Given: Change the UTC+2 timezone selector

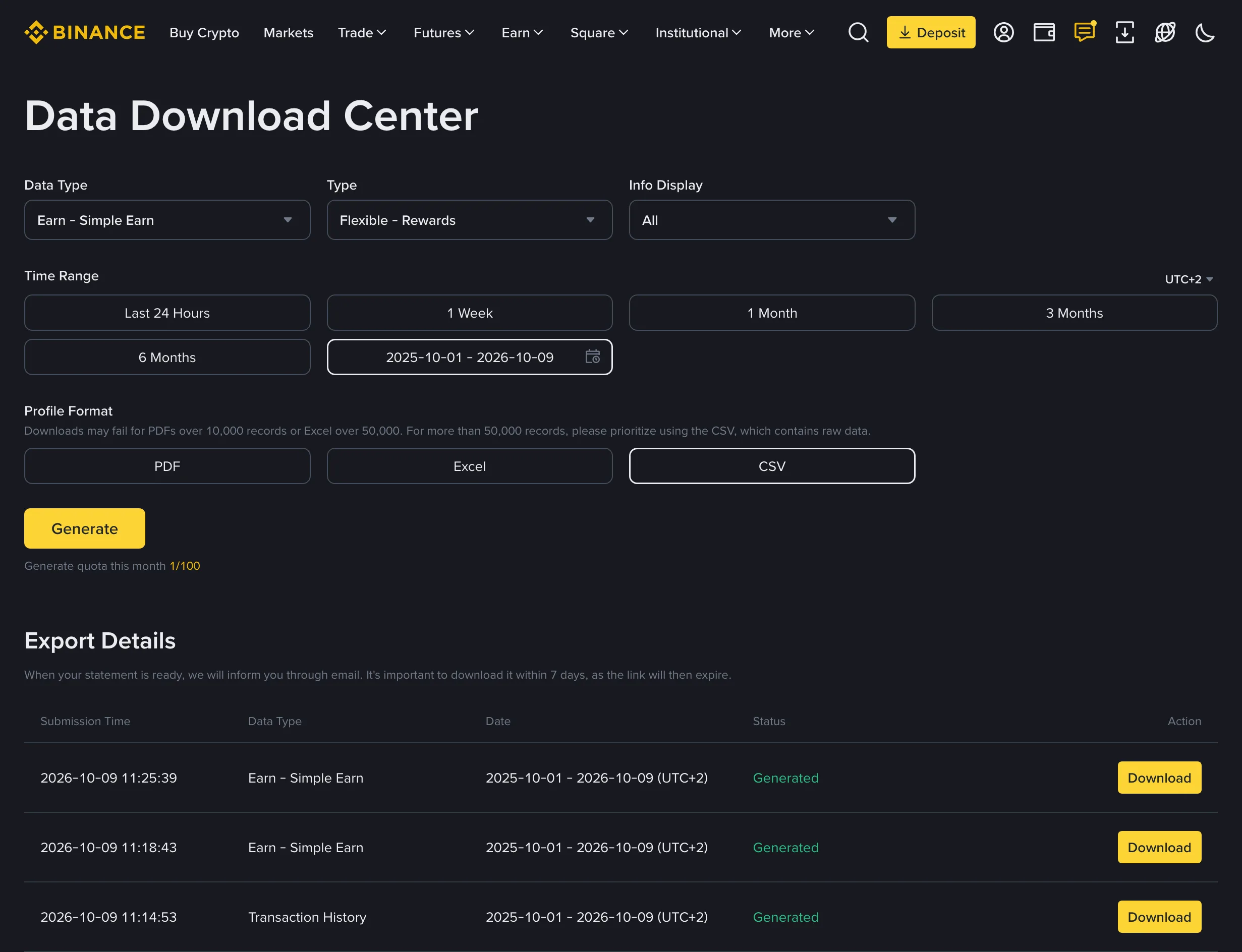Looking at the screenshot, I should pyautogui.click(x=1189, y=279).
